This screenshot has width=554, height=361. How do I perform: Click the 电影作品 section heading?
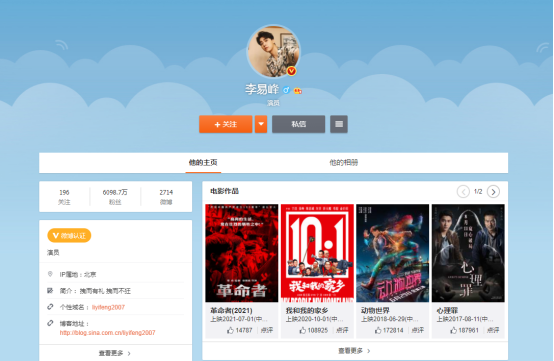pyautogui.click(x=224, y=191)
